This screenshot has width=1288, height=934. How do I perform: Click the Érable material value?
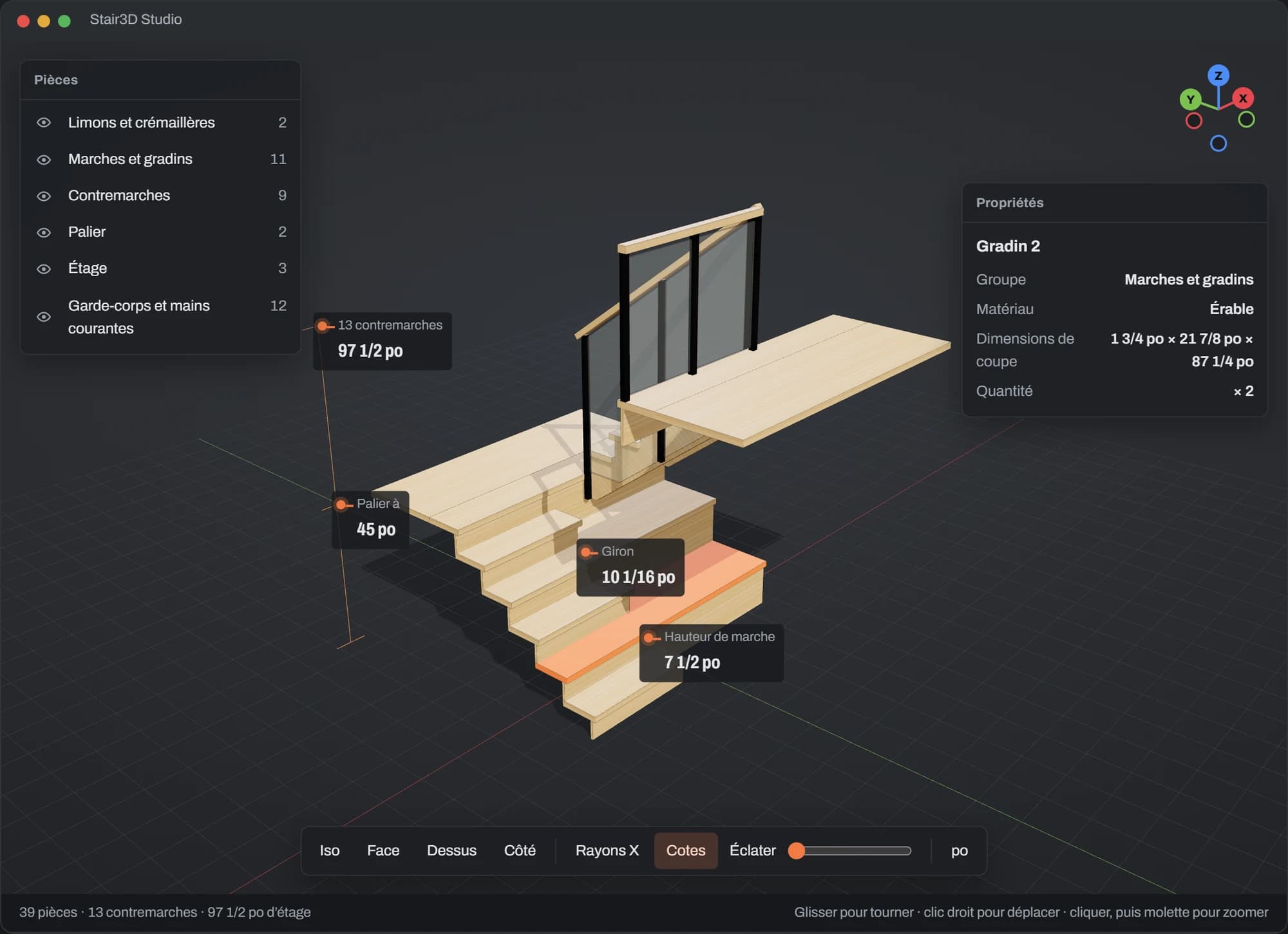point(1231,309)
